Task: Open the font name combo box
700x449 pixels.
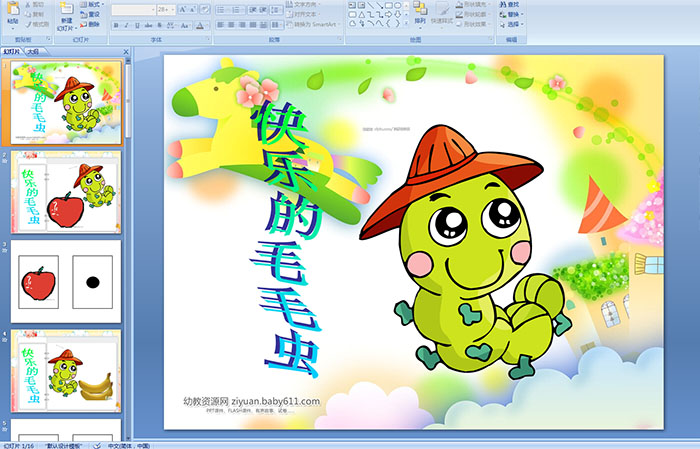Action: click(x=133, y=10)
